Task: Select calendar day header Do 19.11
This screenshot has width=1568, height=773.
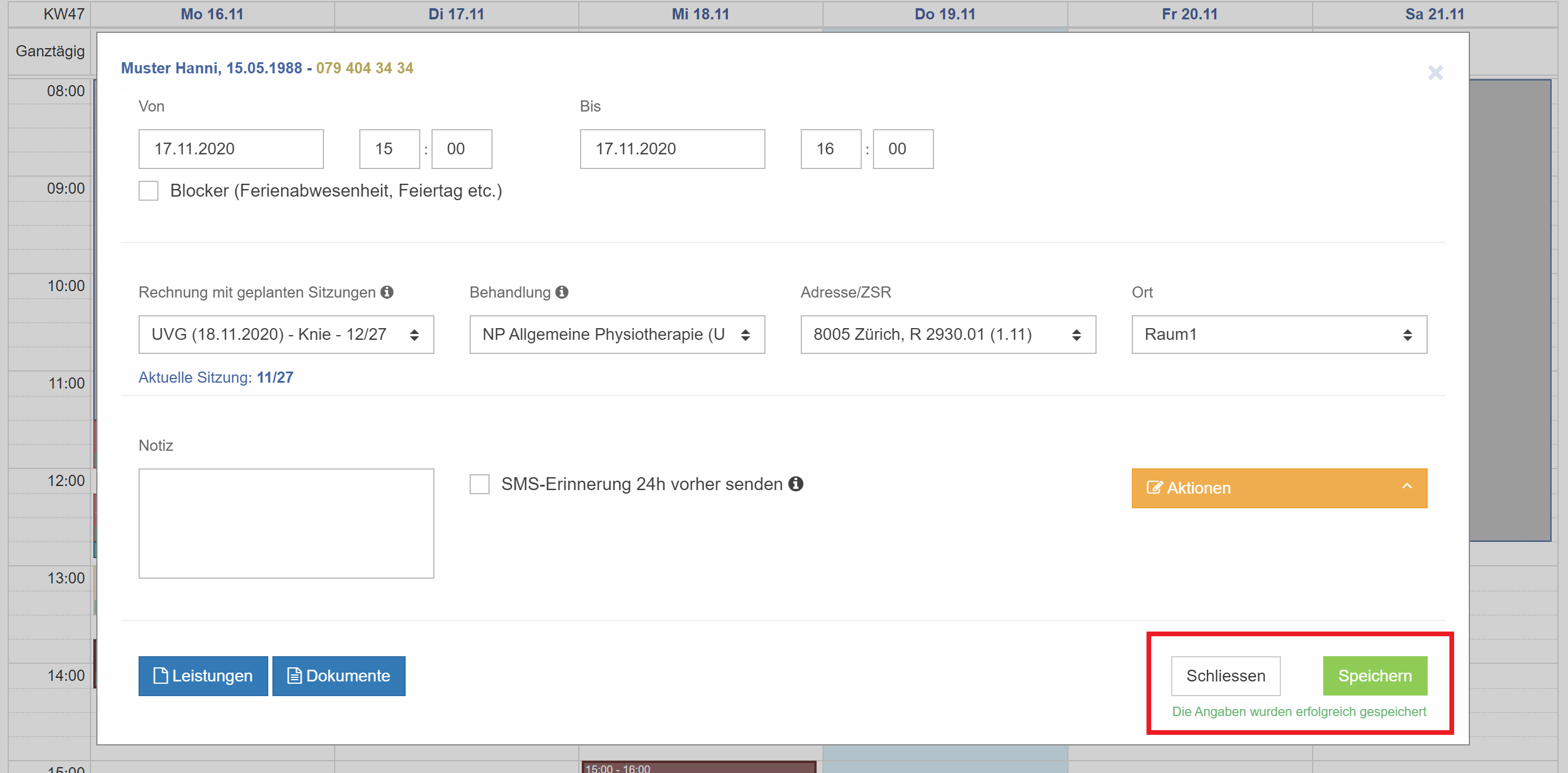Action: click(x=945, y=14)
